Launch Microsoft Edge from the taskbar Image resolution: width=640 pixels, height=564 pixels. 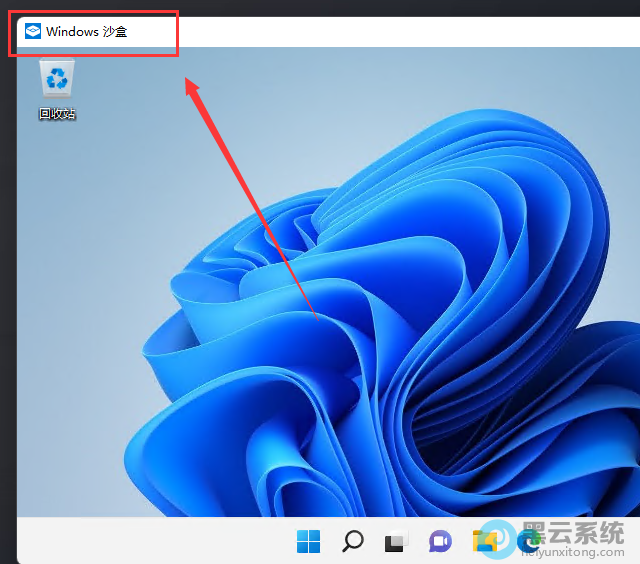pos(527,542)
